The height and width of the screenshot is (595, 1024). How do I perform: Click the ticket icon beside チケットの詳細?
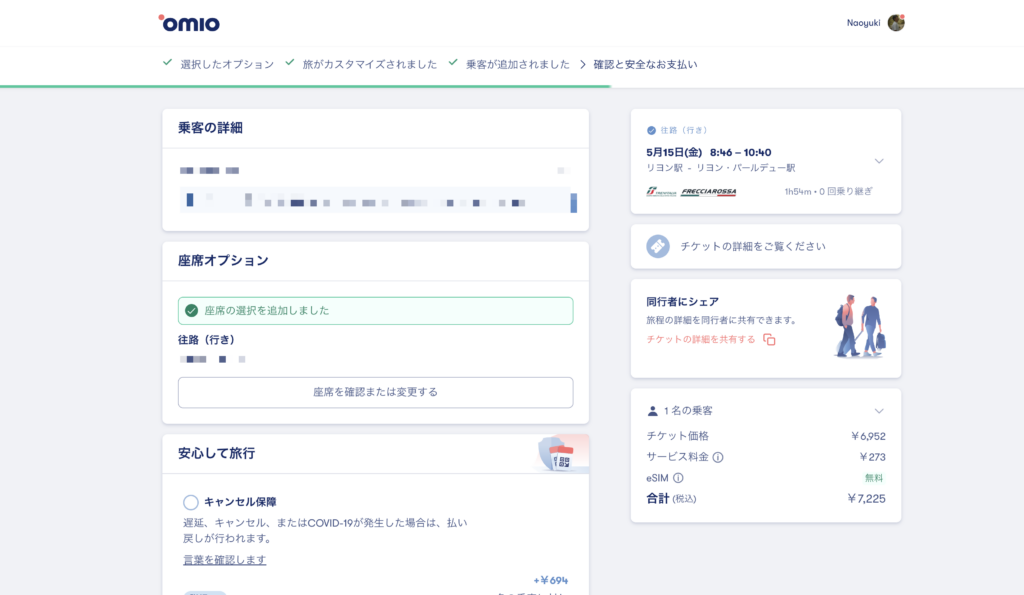(657, 246)
